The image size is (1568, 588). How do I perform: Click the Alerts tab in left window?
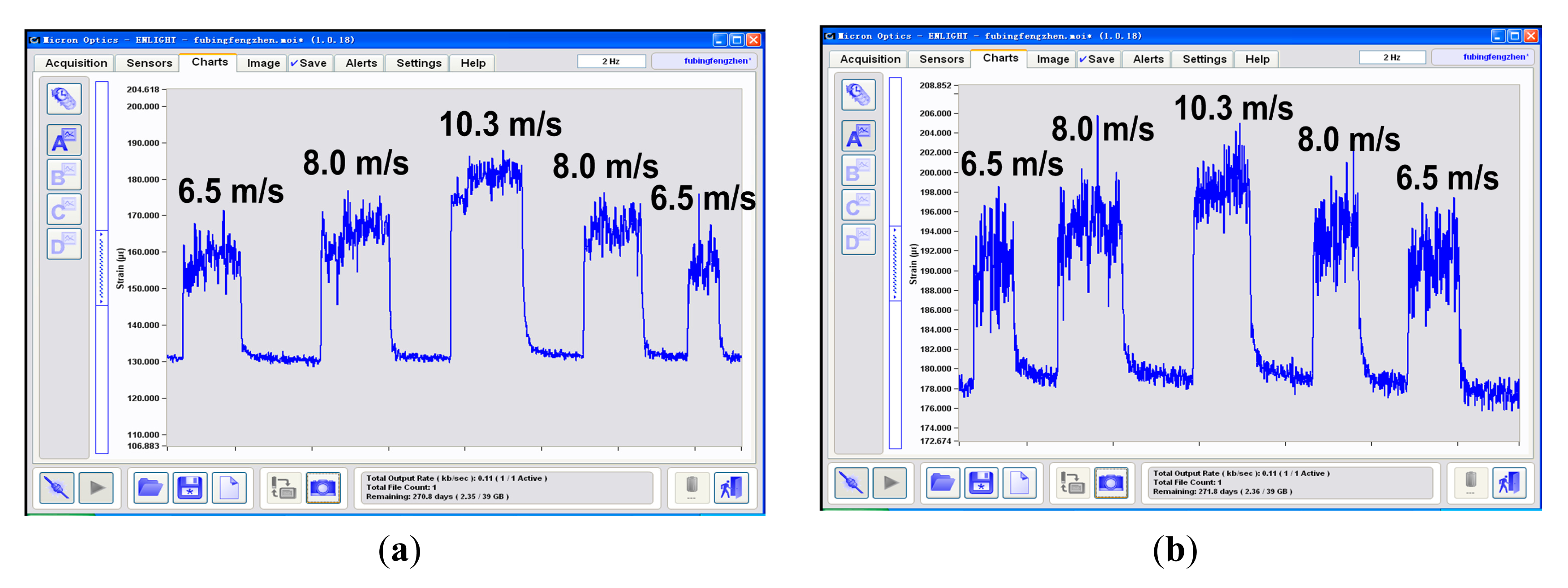(361, 63)
